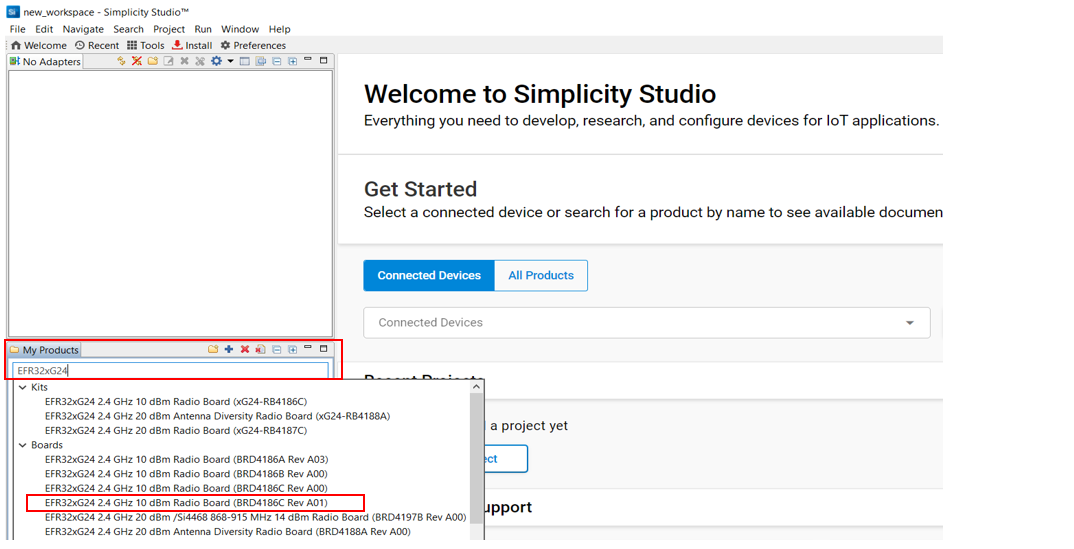
Task: Open the Window menu
Action: (x=240, y=29)
